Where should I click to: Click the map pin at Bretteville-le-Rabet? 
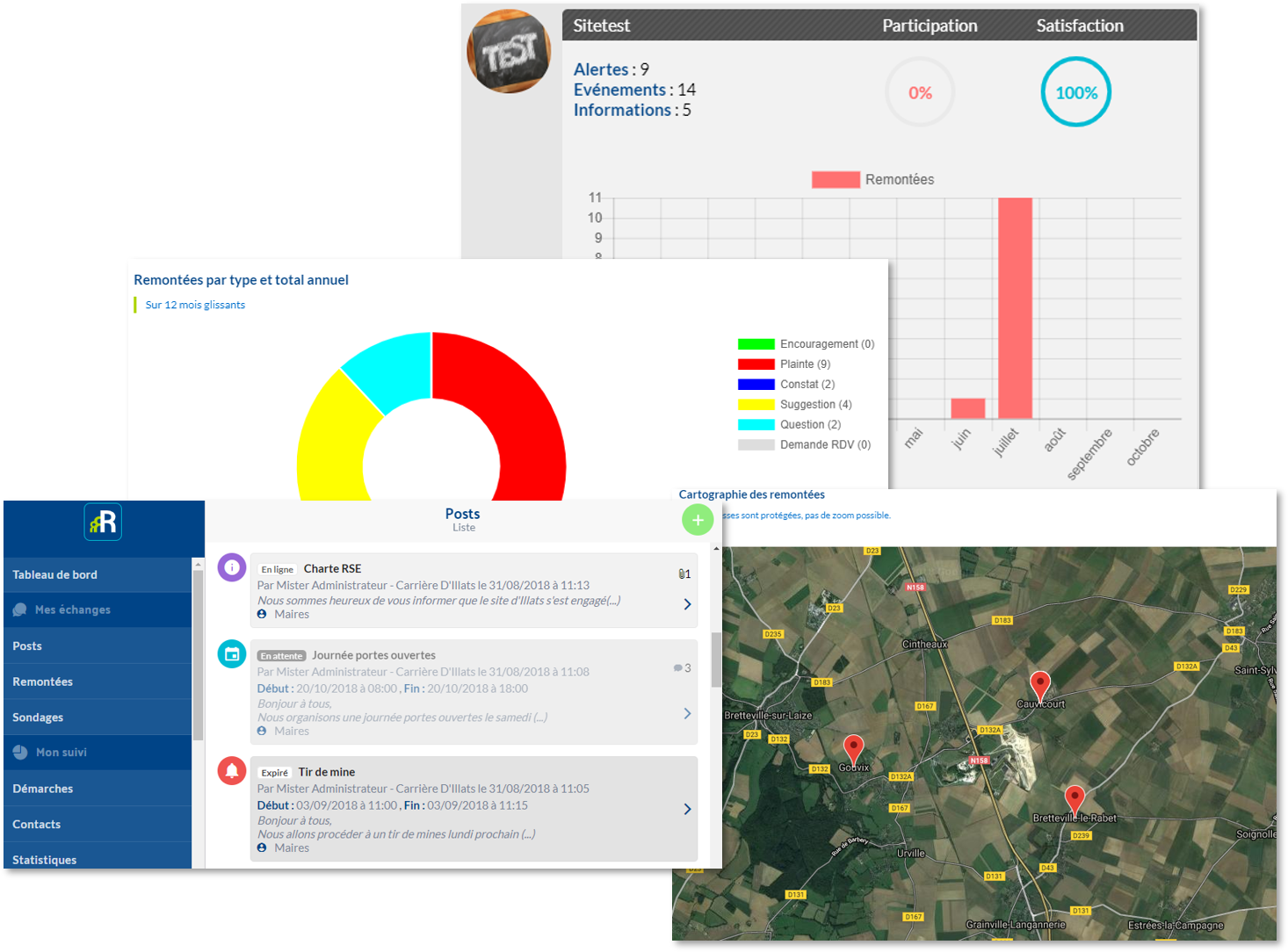tap(1075, 802)
